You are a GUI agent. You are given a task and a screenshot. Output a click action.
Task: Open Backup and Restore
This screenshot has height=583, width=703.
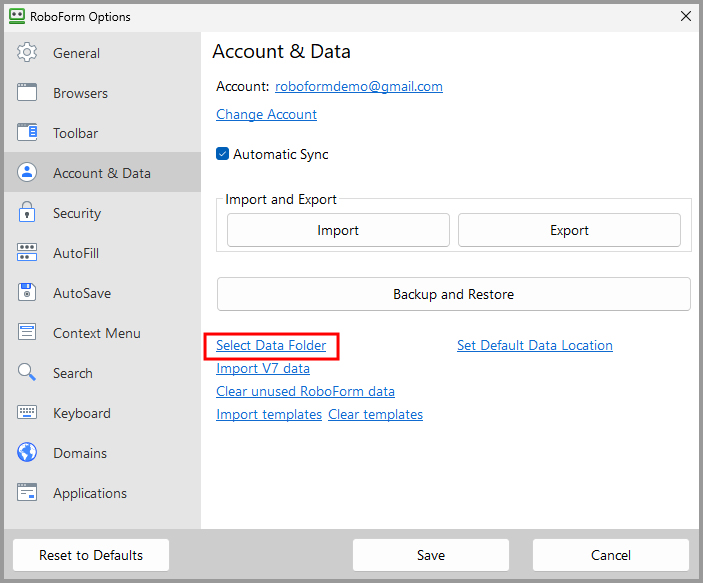pos(454,294)
